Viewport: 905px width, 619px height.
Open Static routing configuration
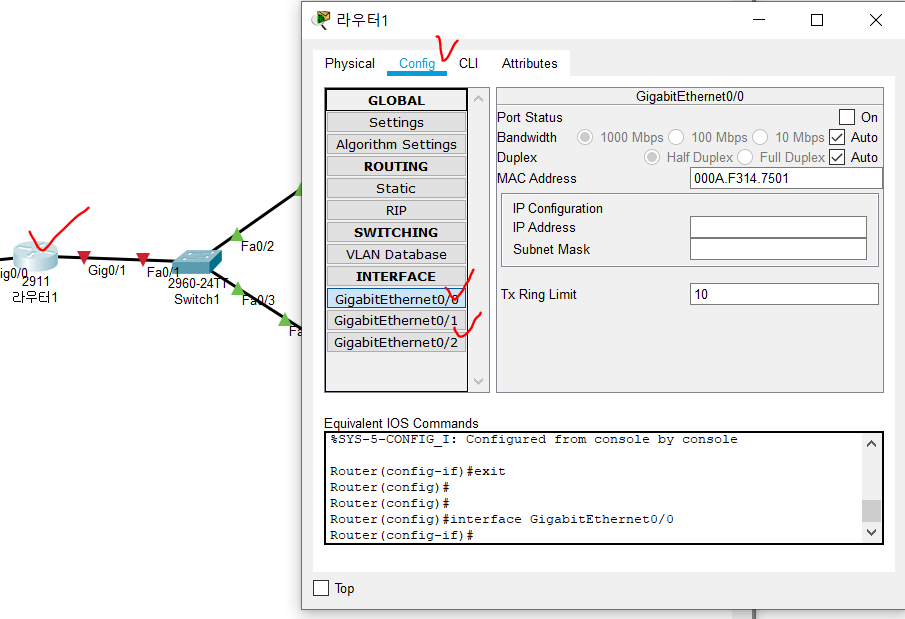tap(397, 188)
